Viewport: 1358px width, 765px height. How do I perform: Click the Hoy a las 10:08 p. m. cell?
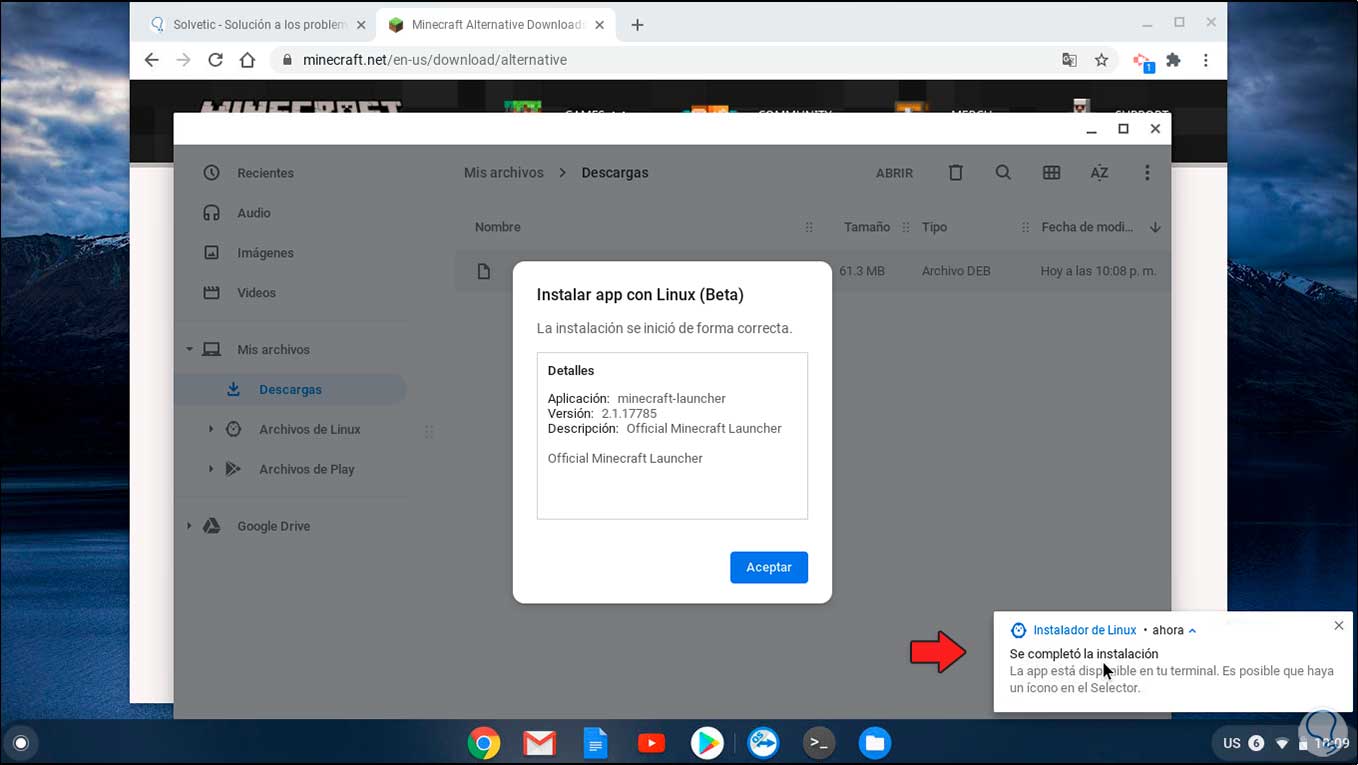(x=1098, y=271)
